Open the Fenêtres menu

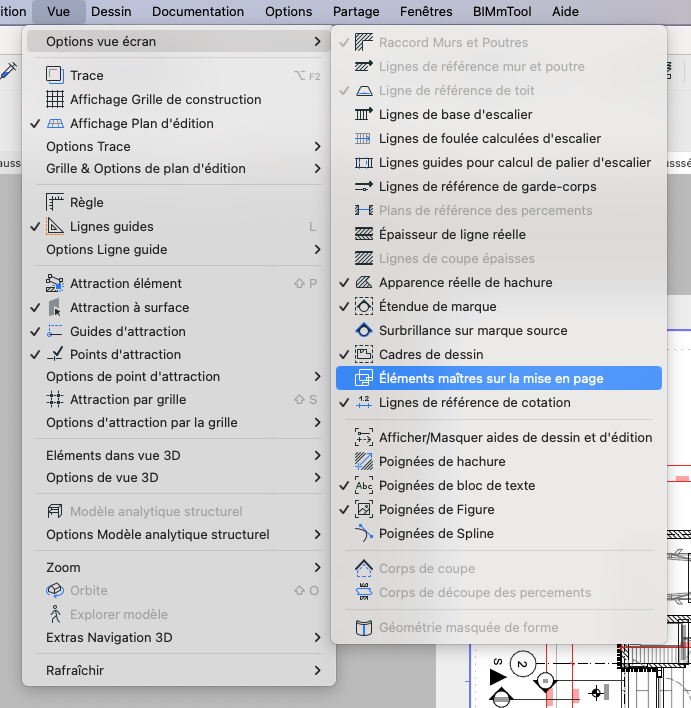click(426, 11)
